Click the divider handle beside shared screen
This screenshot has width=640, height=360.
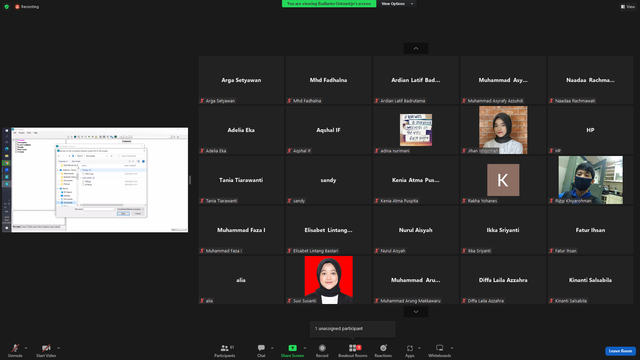[190, 180]
